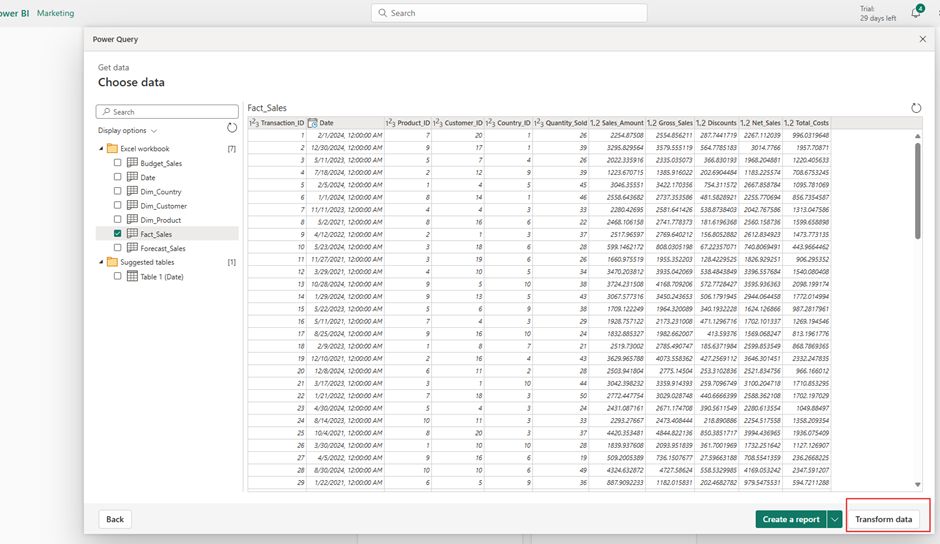The width and height of the screenshot is (940, 544).
Task: Click the Excel workbook folder icon
Action: pyautogui.click(x=113, y=148)
